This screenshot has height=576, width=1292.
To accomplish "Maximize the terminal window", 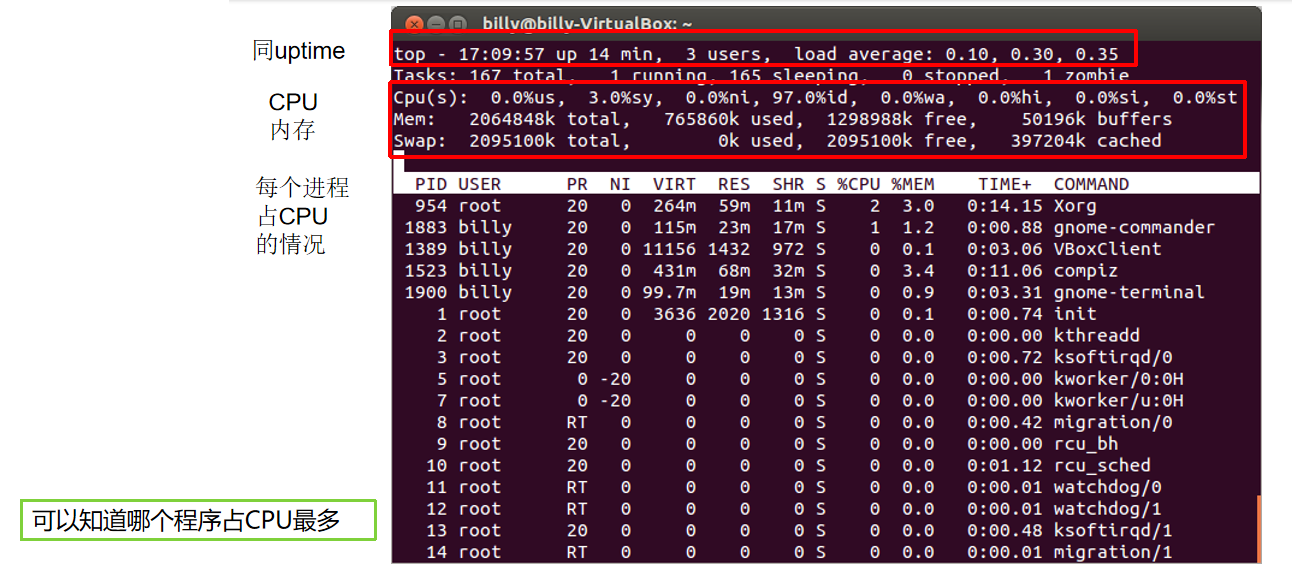I will pyautogui.click(x=458, y=24).
